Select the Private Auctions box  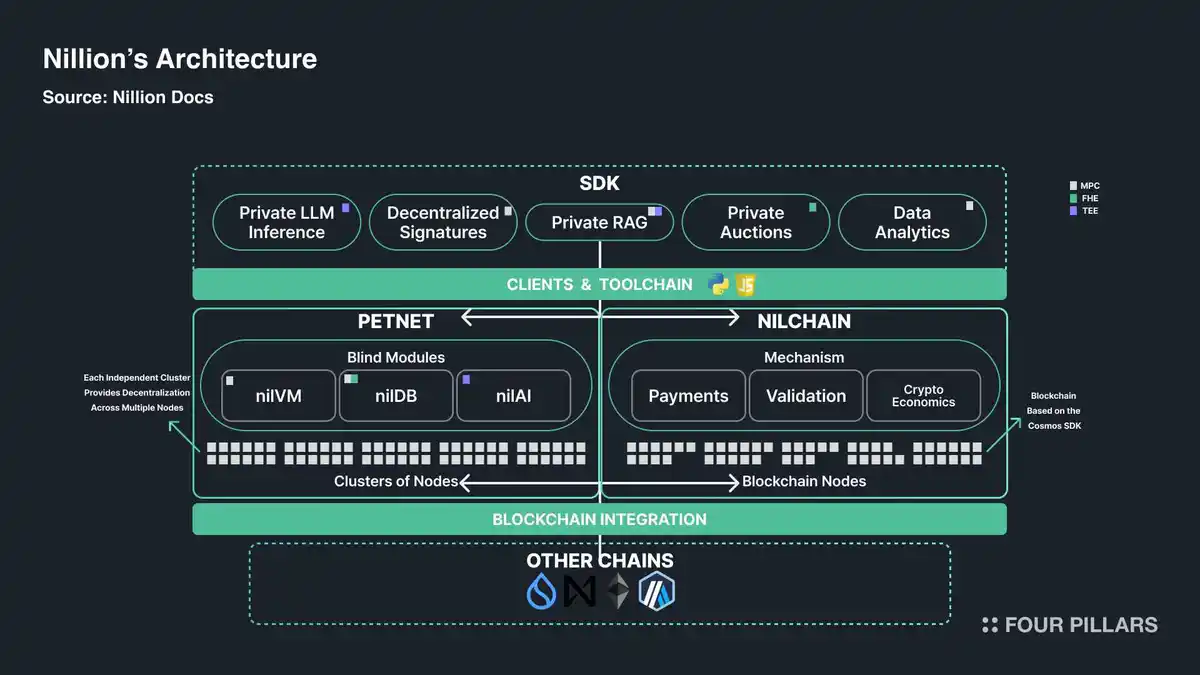[755, 222]
